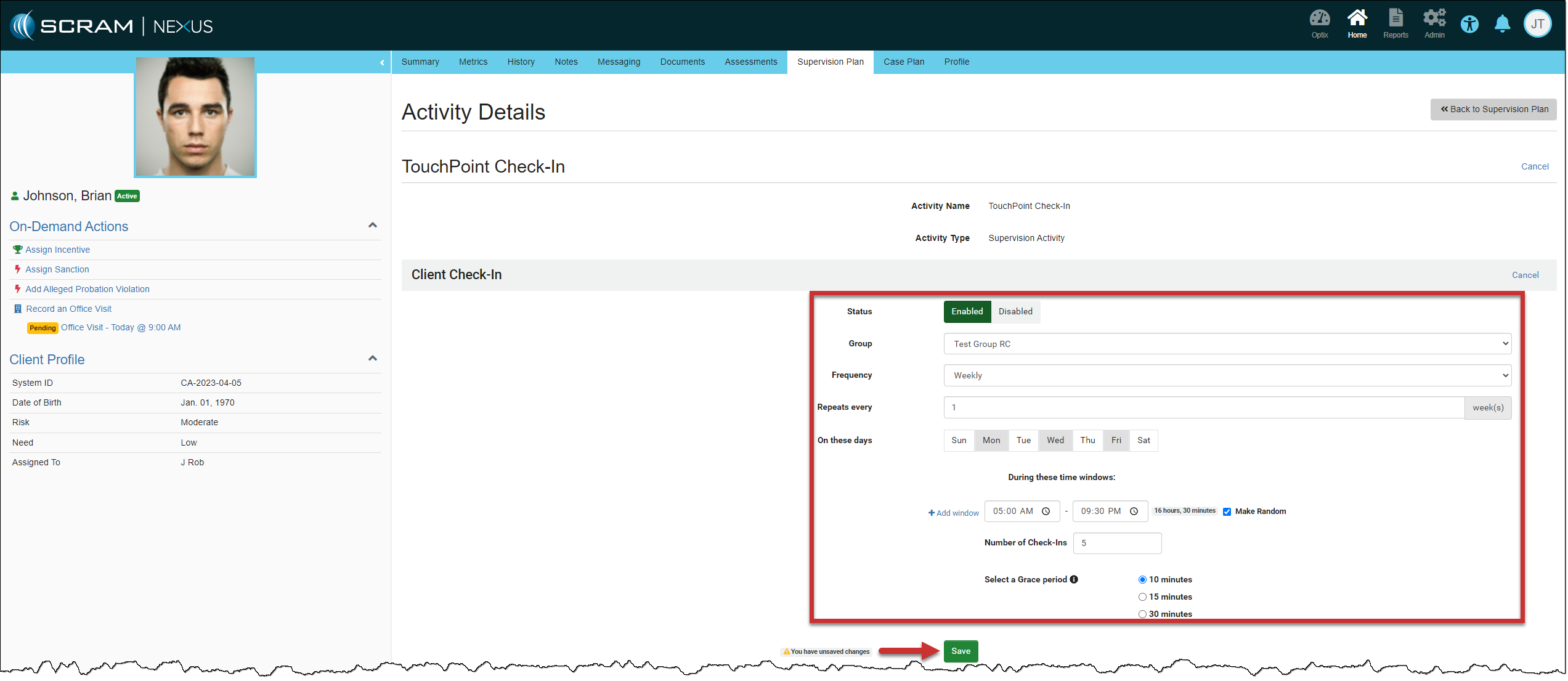Toggle the Make Random checkbox
The image size is (1568, 681).
tap(1227, 512)
